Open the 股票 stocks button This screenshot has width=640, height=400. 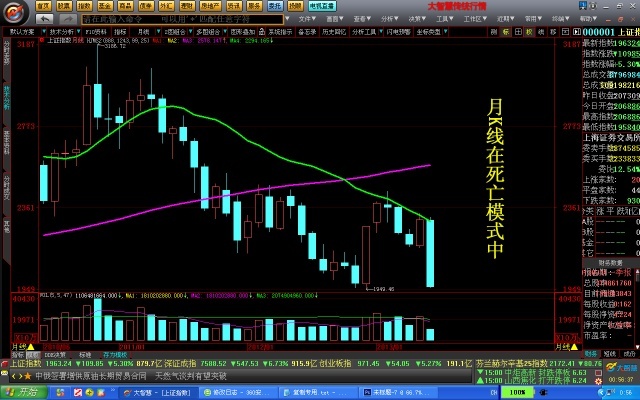pos(64,6)
